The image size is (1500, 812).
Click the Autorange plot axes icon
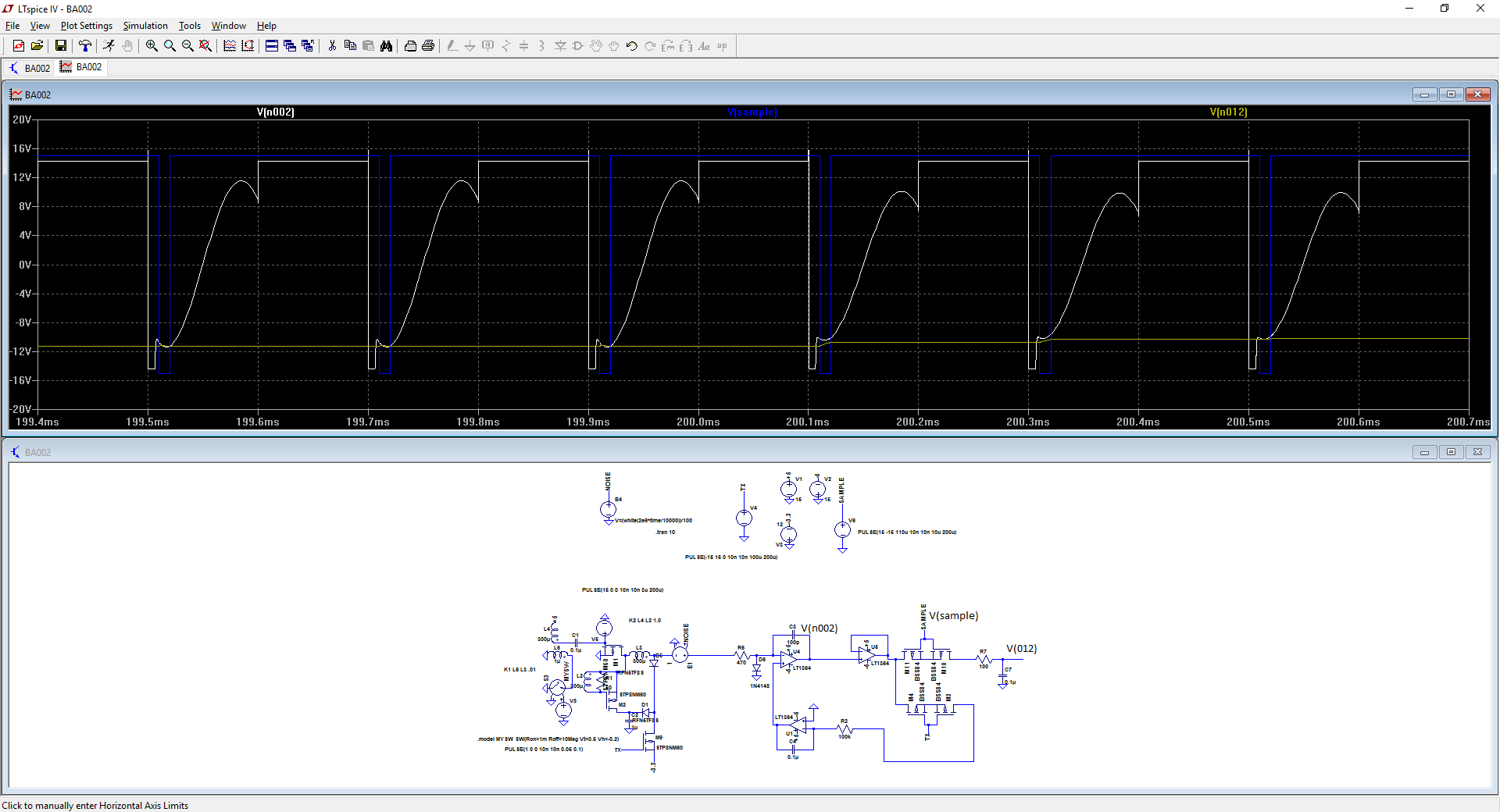click(x=248, y=46)
